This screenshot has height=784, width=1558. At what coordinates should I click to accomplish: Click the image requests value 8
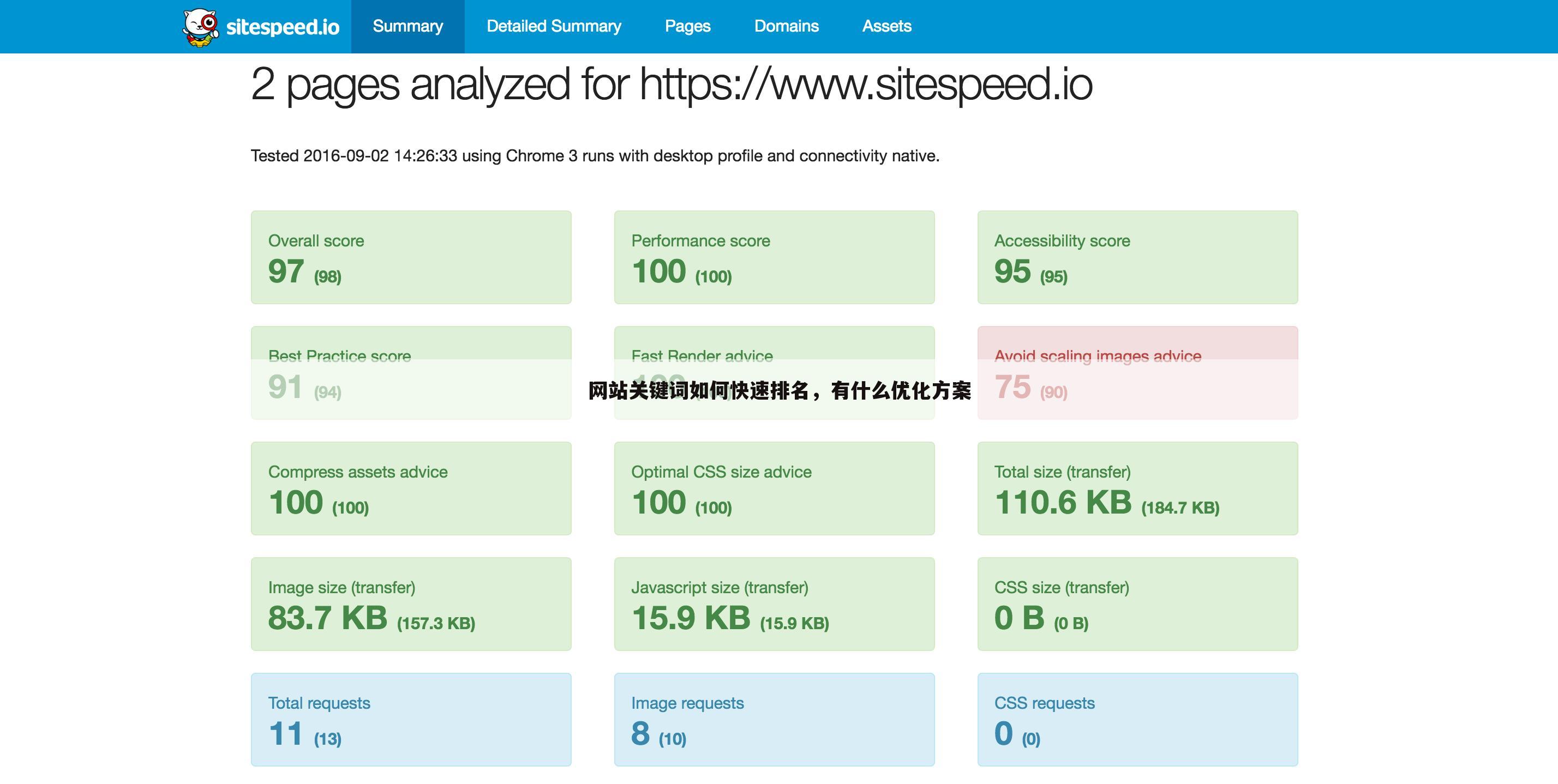pyautogui.click(x=640, y=733)
